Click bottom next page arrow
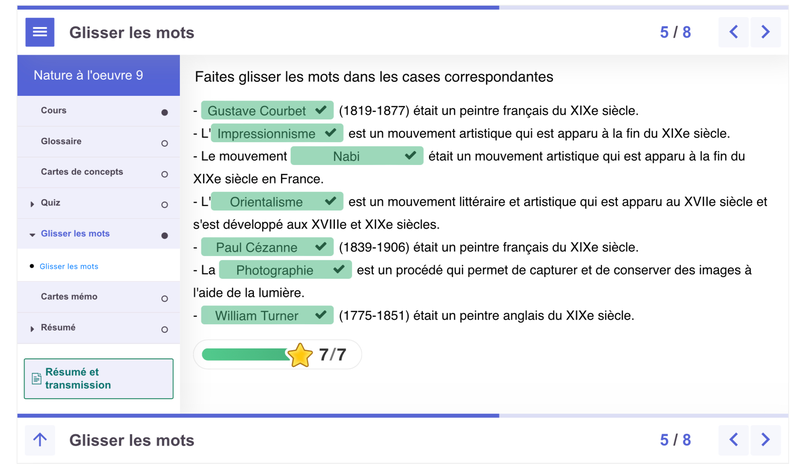This screenshot has width=800, height=464. coord(765,440)
